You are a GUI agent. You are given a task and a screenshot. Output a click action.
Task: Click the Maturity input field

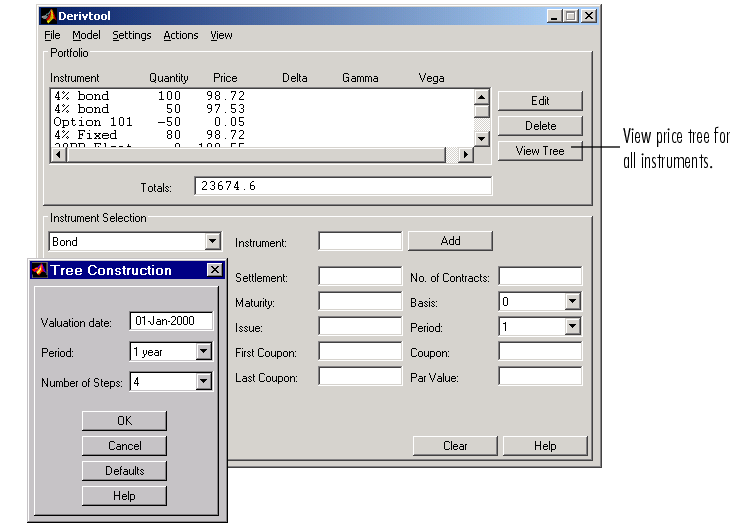pos(360,301)
